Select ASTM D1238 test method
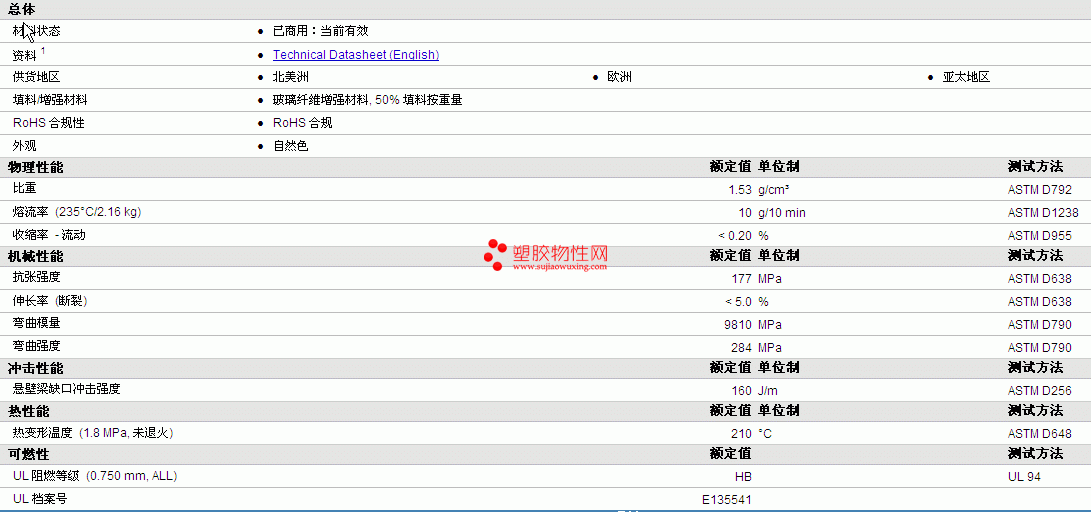The image size is (1091, 512). [1043, 213]
